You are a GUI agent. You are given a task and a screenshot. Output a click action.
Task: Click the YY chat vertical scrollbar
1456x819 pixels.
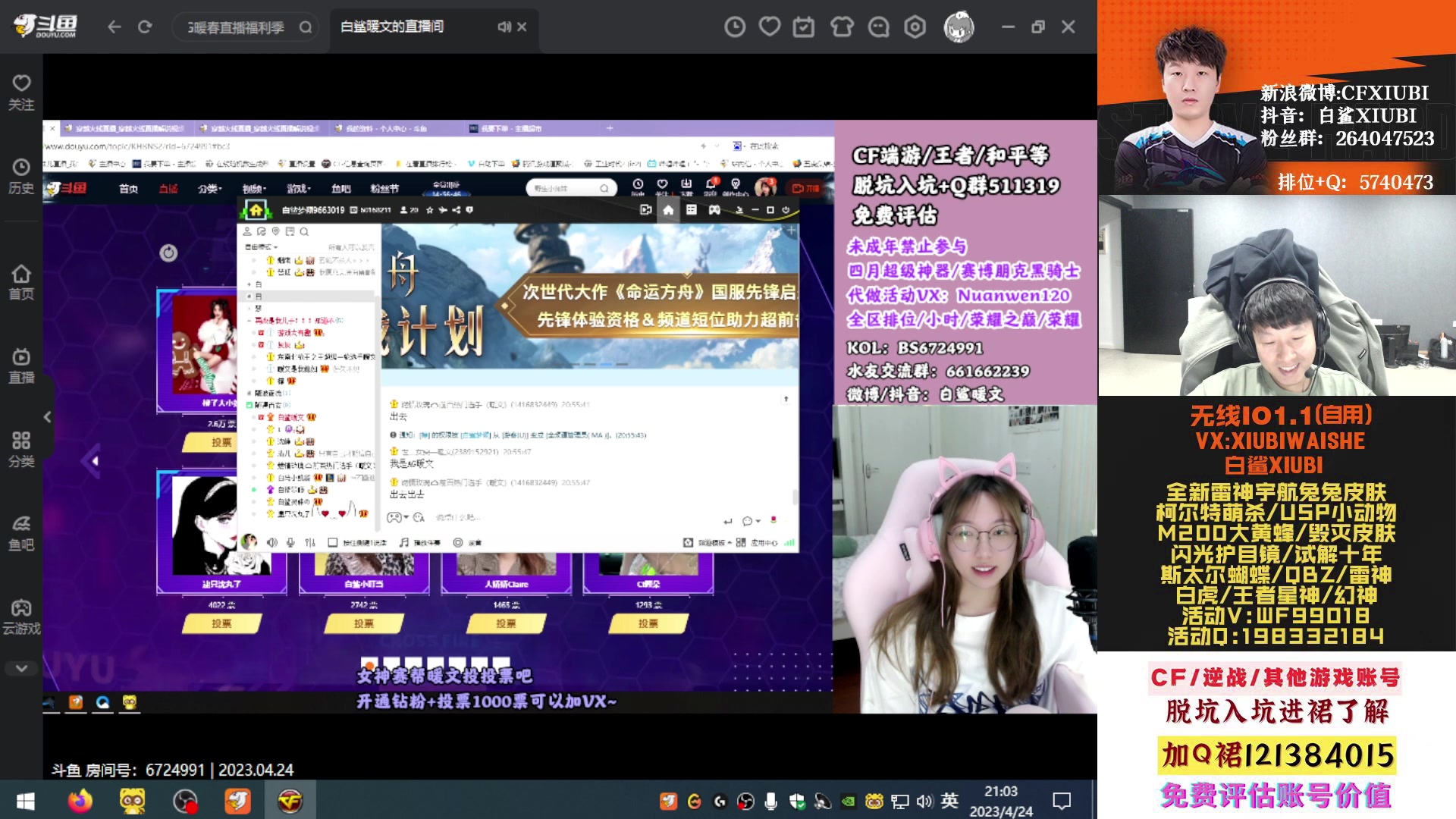coord(794,497)
